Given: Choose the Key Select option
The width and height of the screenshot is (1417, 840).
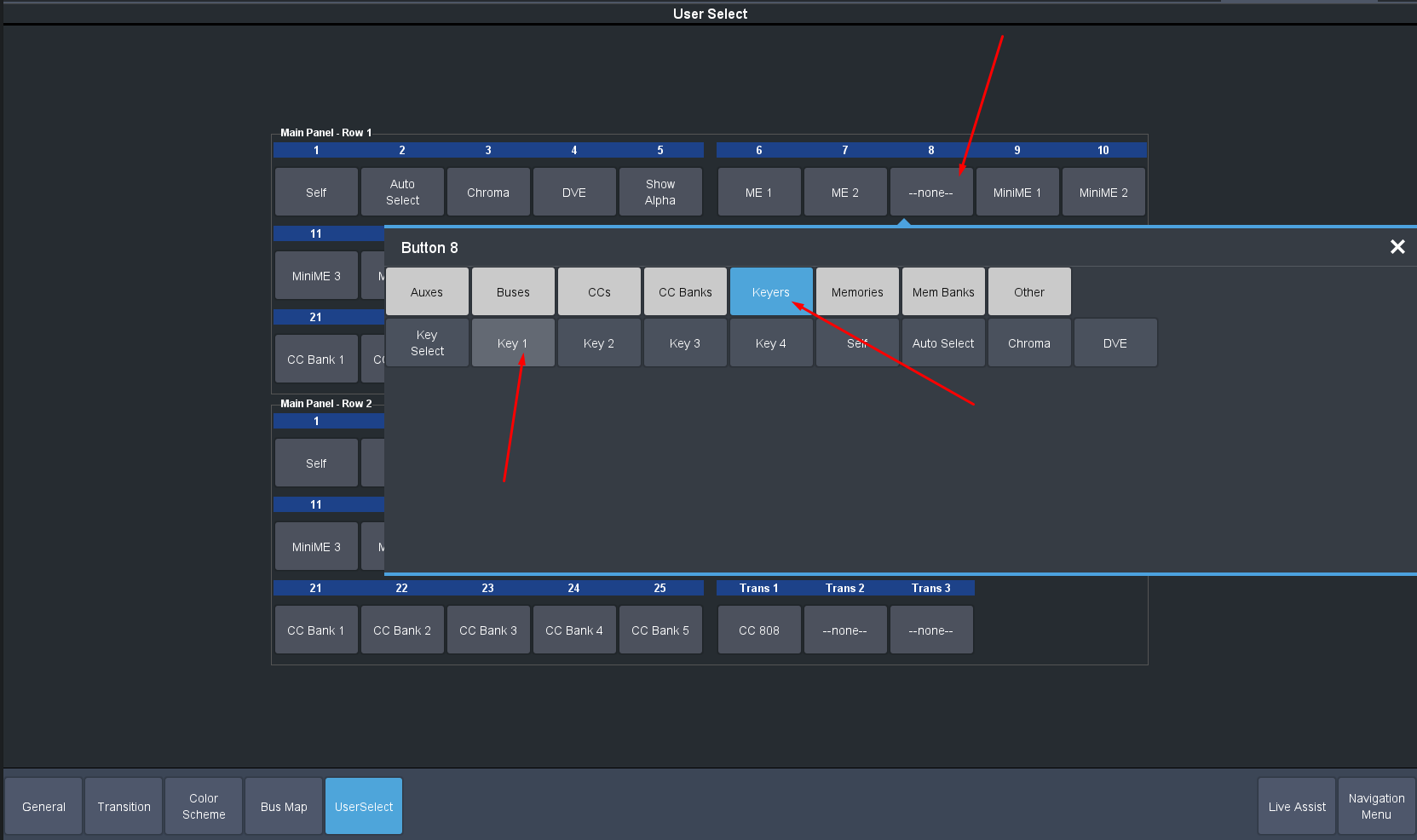Looking at the screenshot, I should point(427,343).
